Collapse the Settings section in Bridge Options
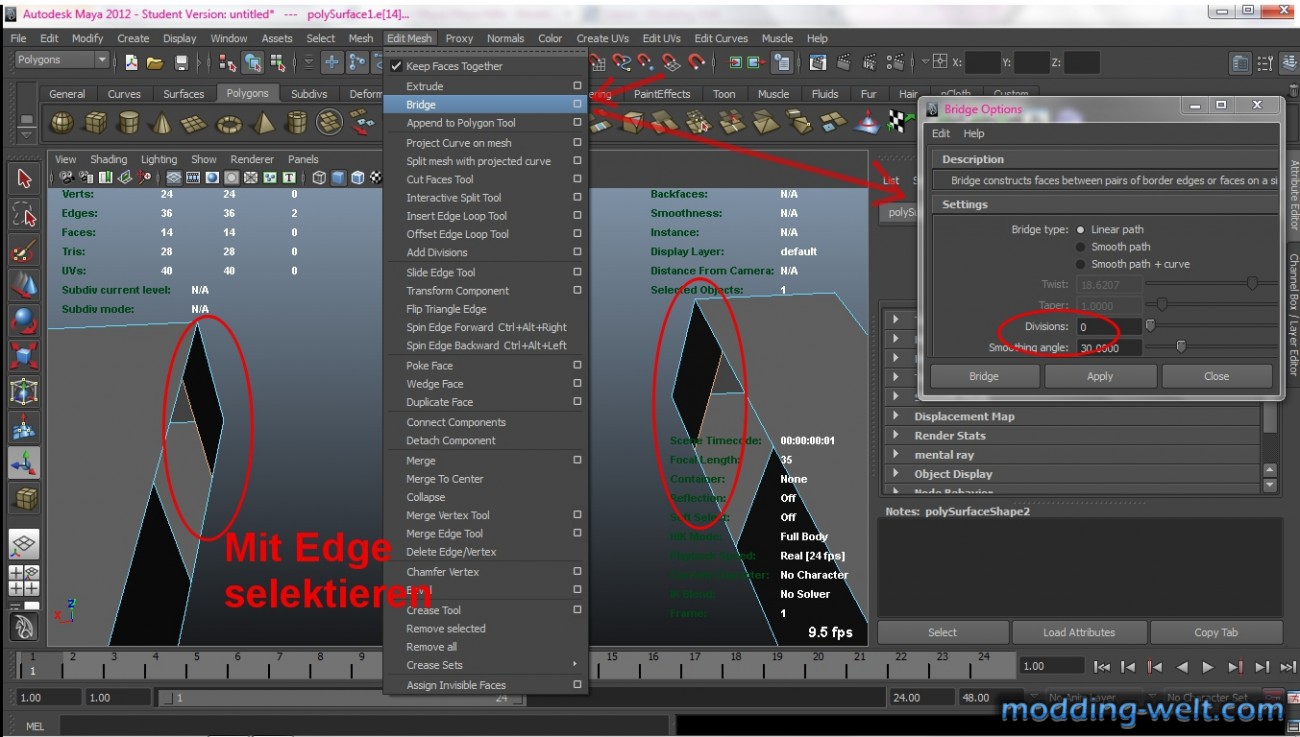This screenshot has width=1300, height=737. point(1105,204)
